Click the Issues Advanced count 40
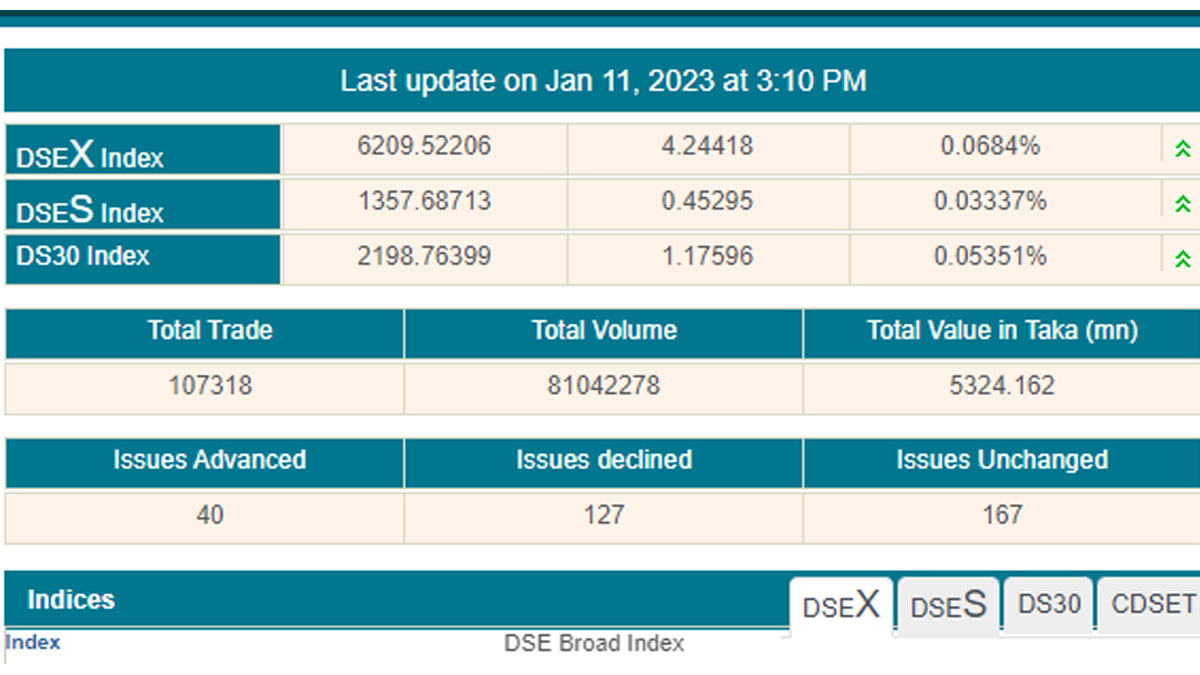 [x=210, y=515]
